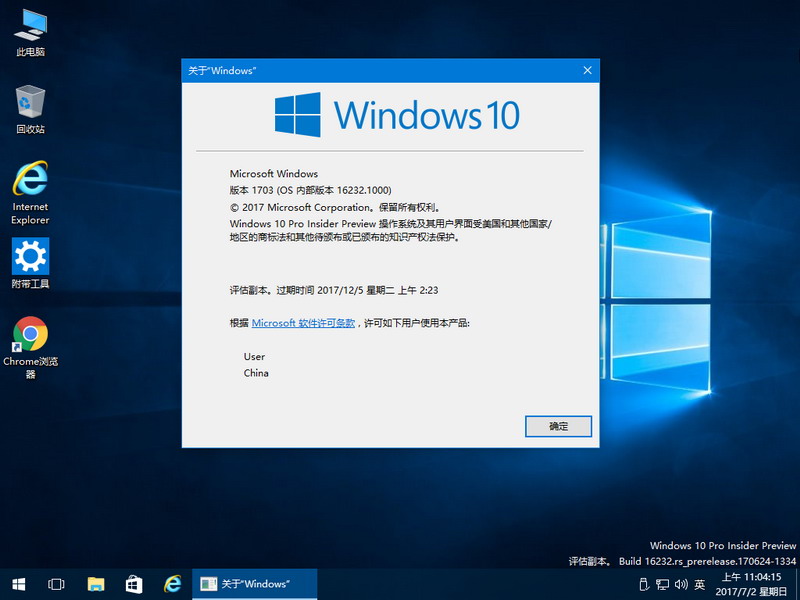Open the Windows Start menu
This screenshot has height=600, width=800.
coord(19,584)
